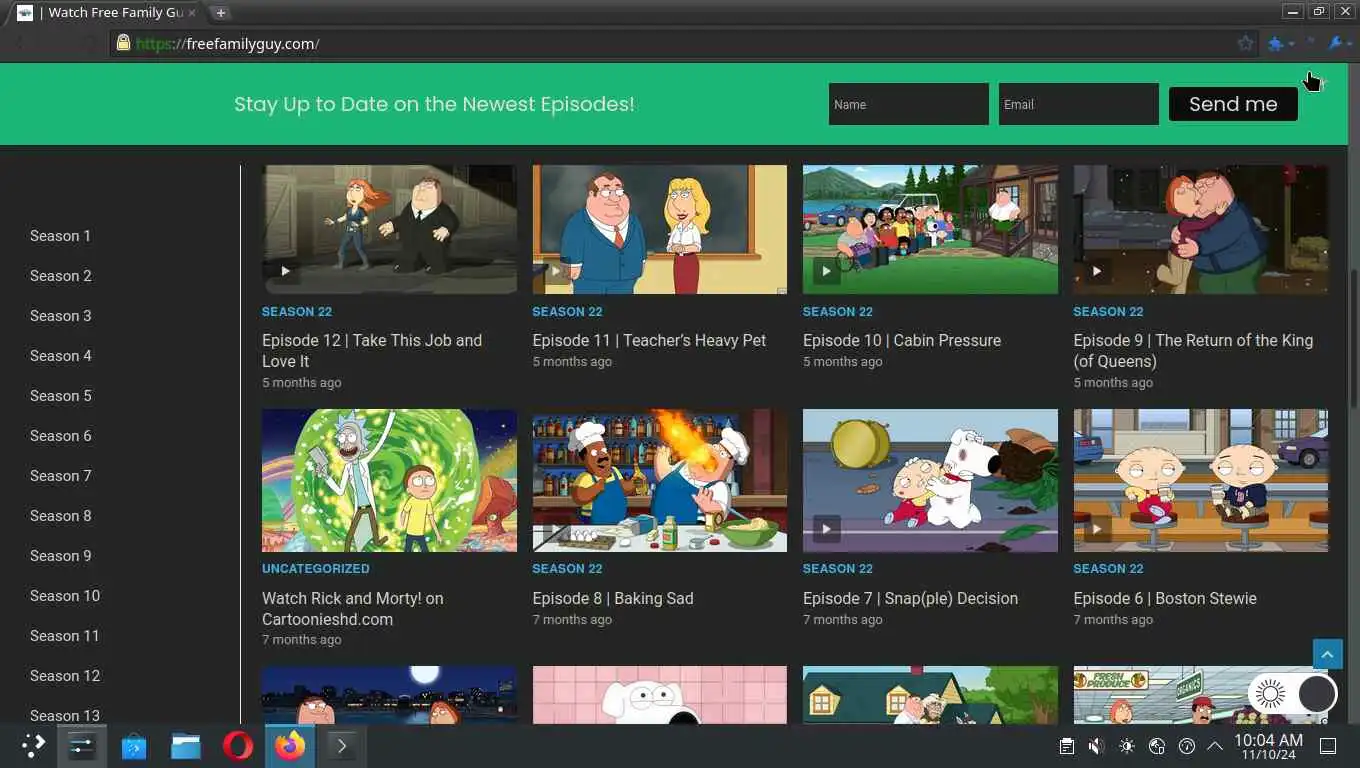Go to Season 9 list
This screenshot has height=768, width=1360.
click(x=60, y=556)
